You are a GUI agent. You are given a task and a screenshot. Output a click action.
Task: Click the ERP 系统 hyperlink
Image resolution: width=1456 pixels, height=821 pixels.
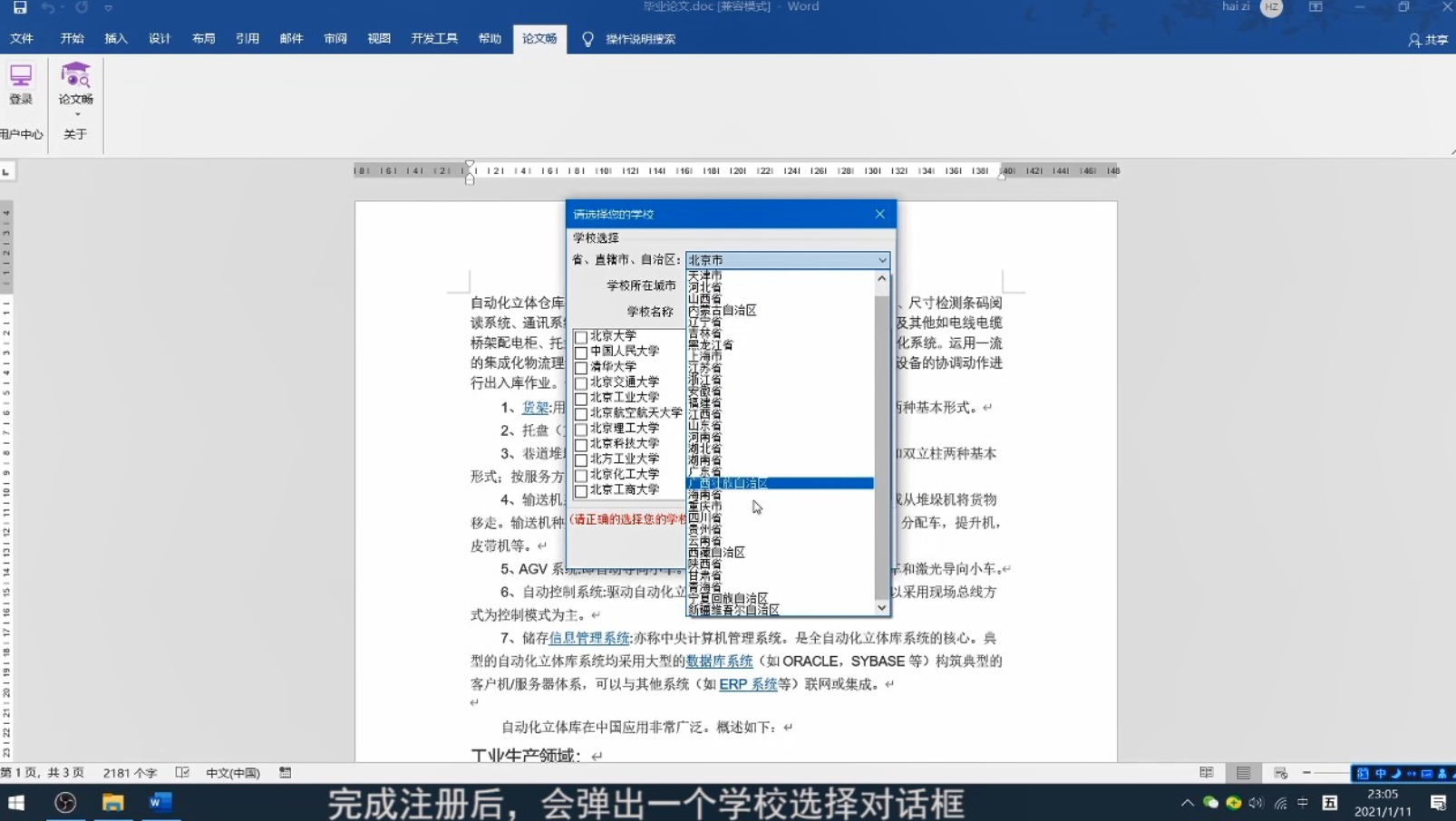(x=747, y=684)
